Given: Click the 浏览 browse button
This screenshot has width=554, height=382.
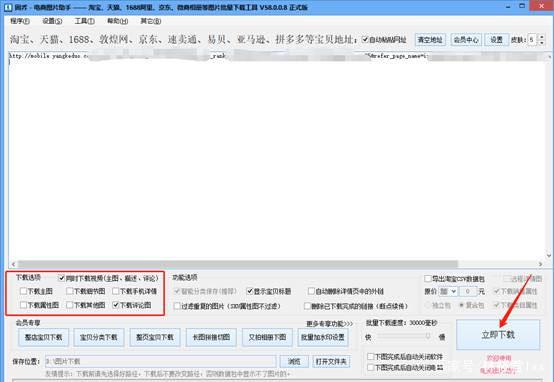Looking at the screenshot, I should 294,361.
